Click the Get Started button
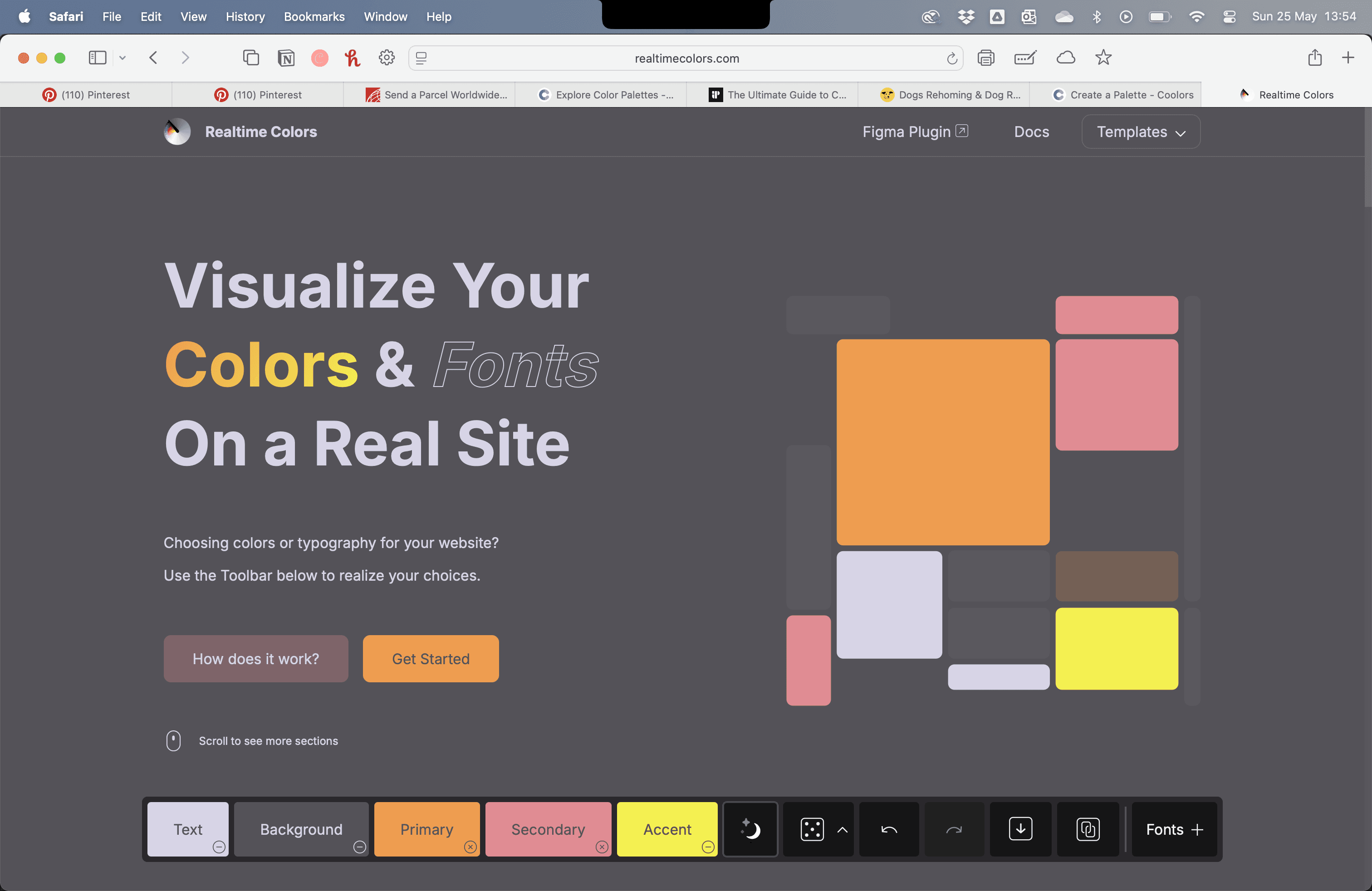The height and width of the screenshot is (891, 1372). [x=431, y=659]
